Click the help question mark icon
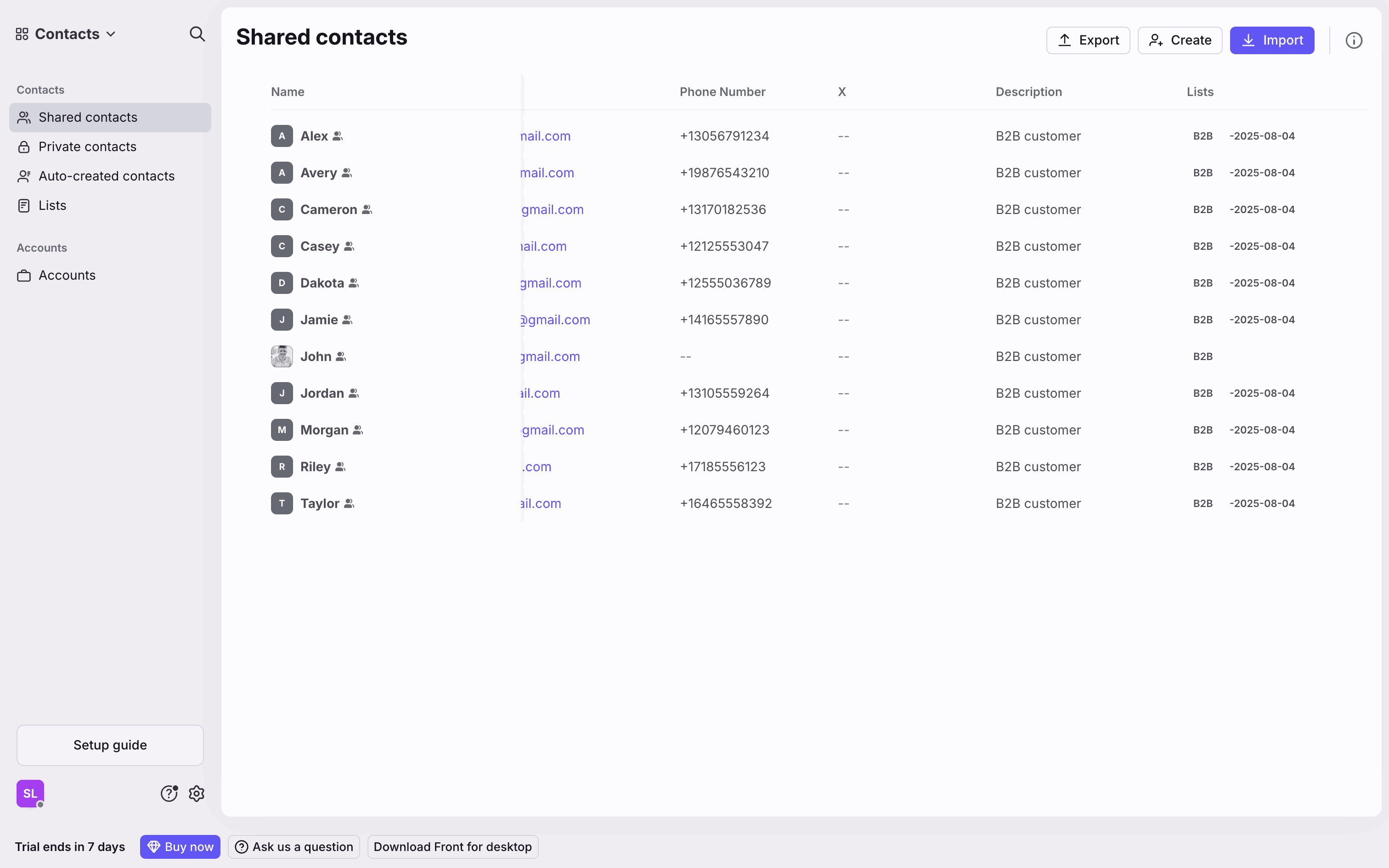1389x868 pixels. coord(169,794)
